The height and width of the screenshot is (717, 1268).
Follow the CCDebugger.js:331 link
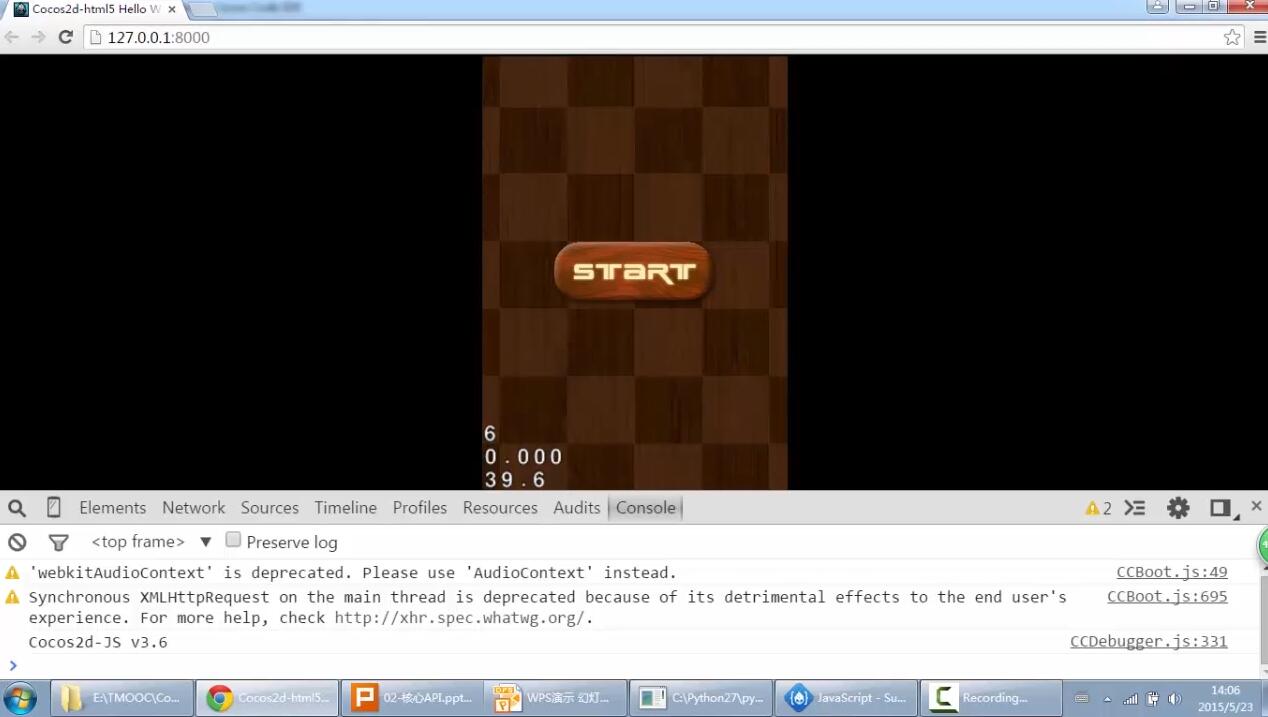1148,642
